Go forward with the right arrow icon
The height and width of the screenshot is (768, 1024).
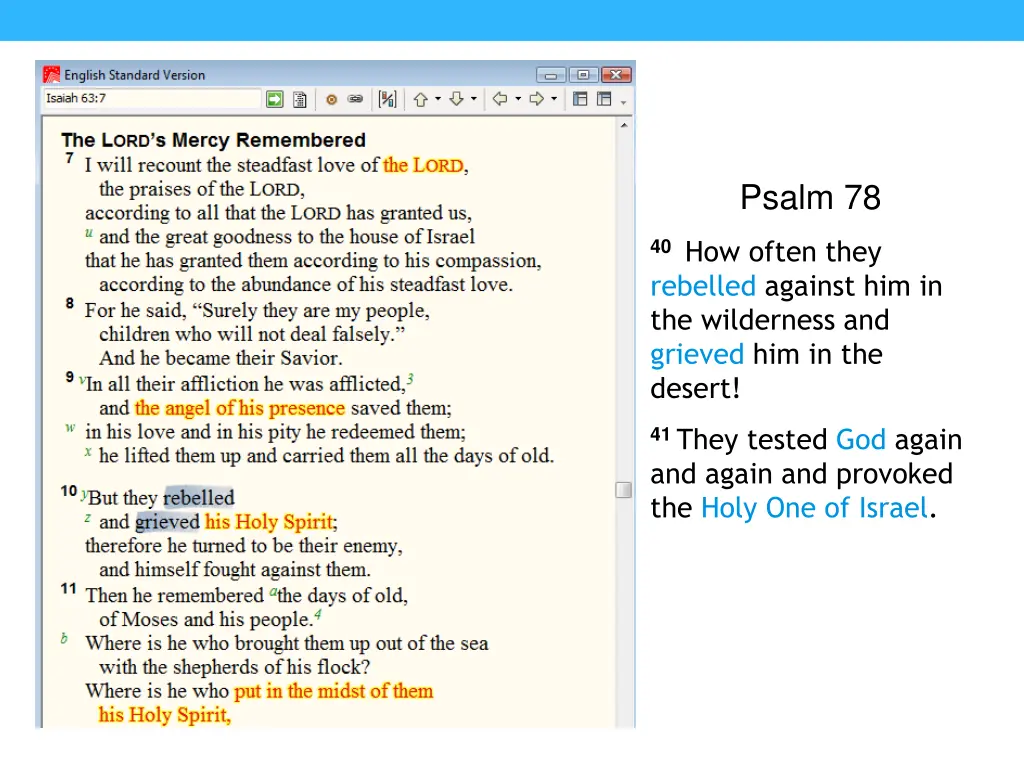[536, 99]
